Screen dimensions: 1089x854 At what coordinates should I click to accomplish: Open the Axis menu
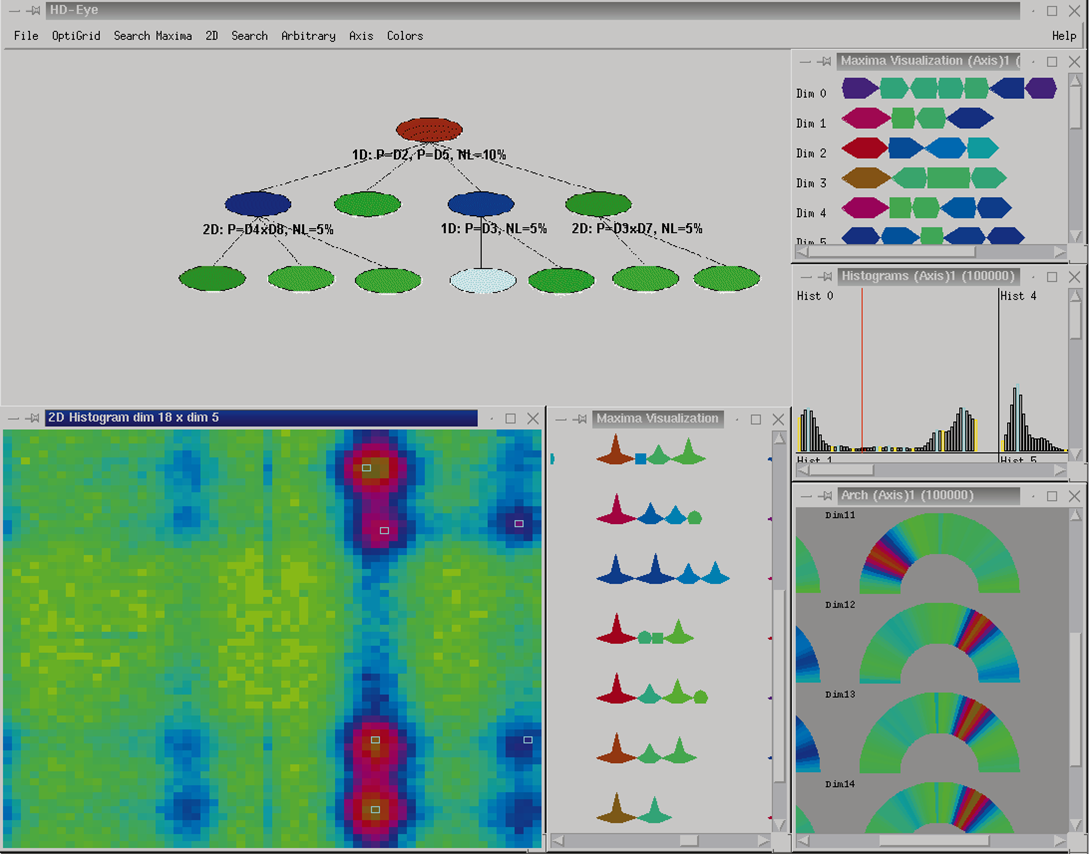[361, 35]
